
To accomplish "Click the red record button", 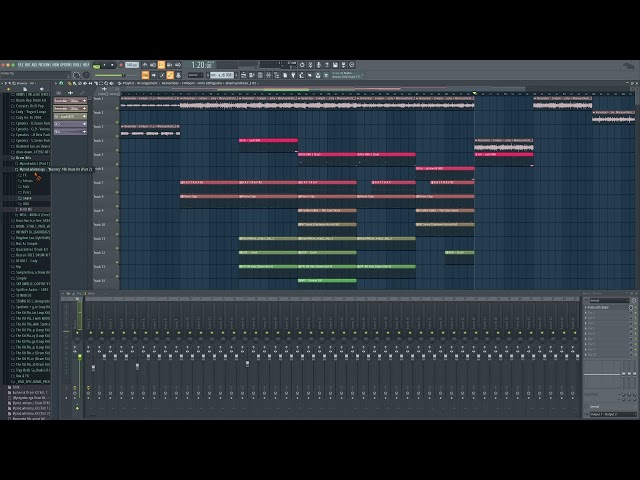I will pyautogui.click(x=121, y=65).
